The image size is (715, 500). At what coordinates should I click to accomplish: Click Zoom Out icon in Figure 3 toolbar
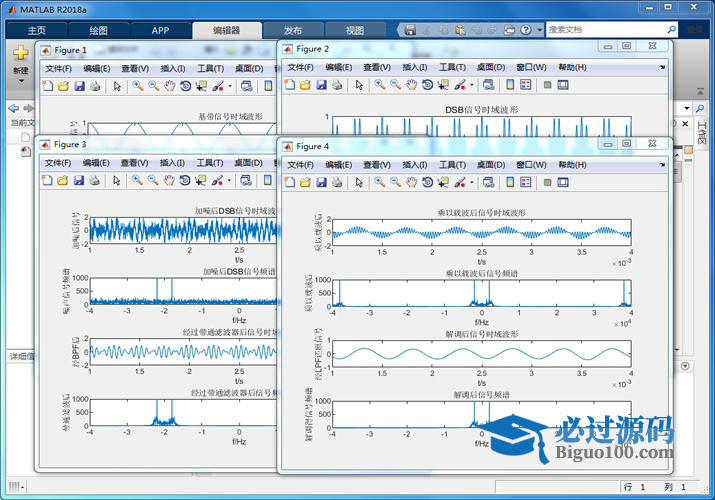coord(153,180)
